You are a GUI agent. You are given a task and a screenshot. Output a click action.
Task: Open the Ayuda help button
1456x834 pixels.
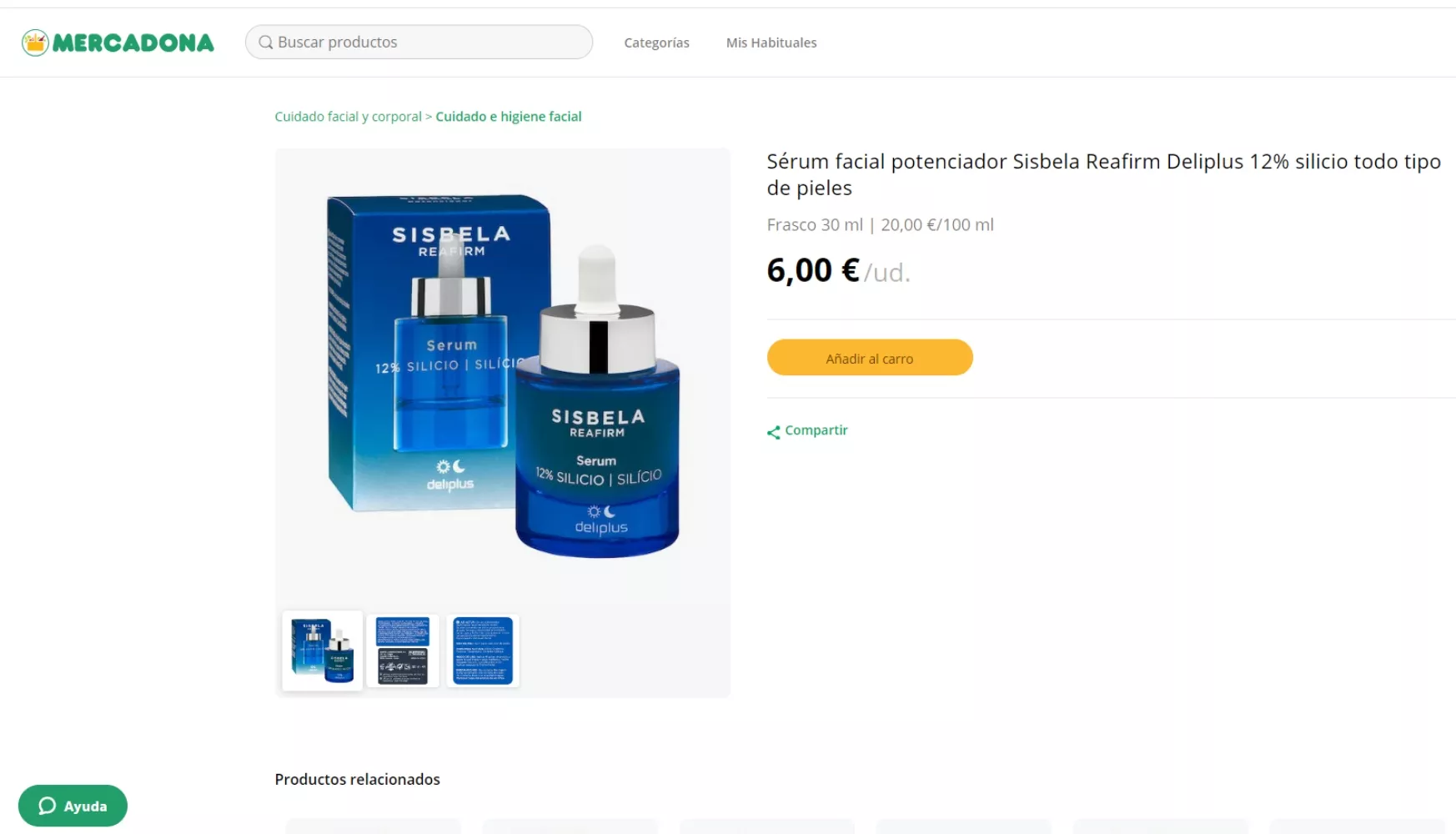click(73, 806)
